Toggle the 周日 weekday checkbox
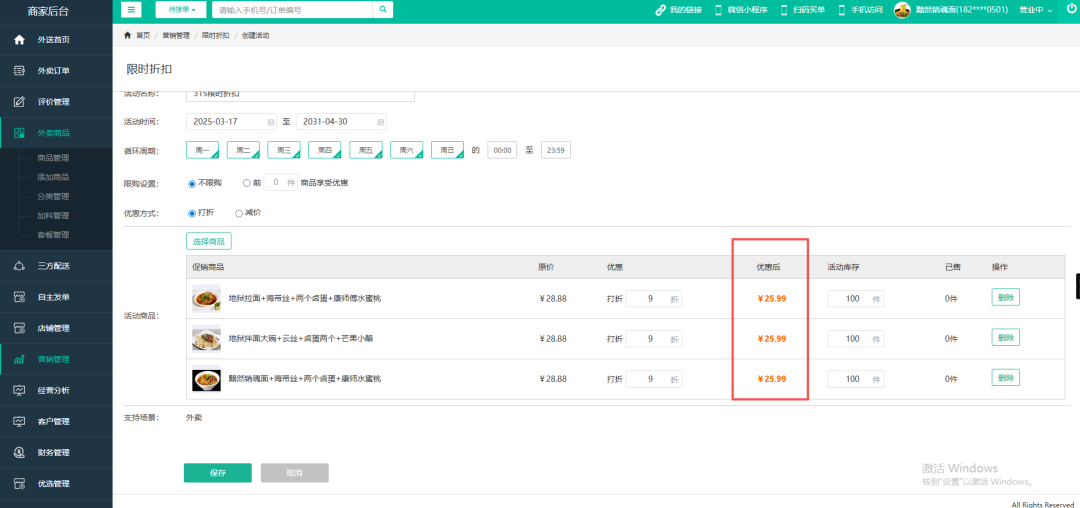The height and width of the screenshot is (508, 1080). (x=447, y=150)
